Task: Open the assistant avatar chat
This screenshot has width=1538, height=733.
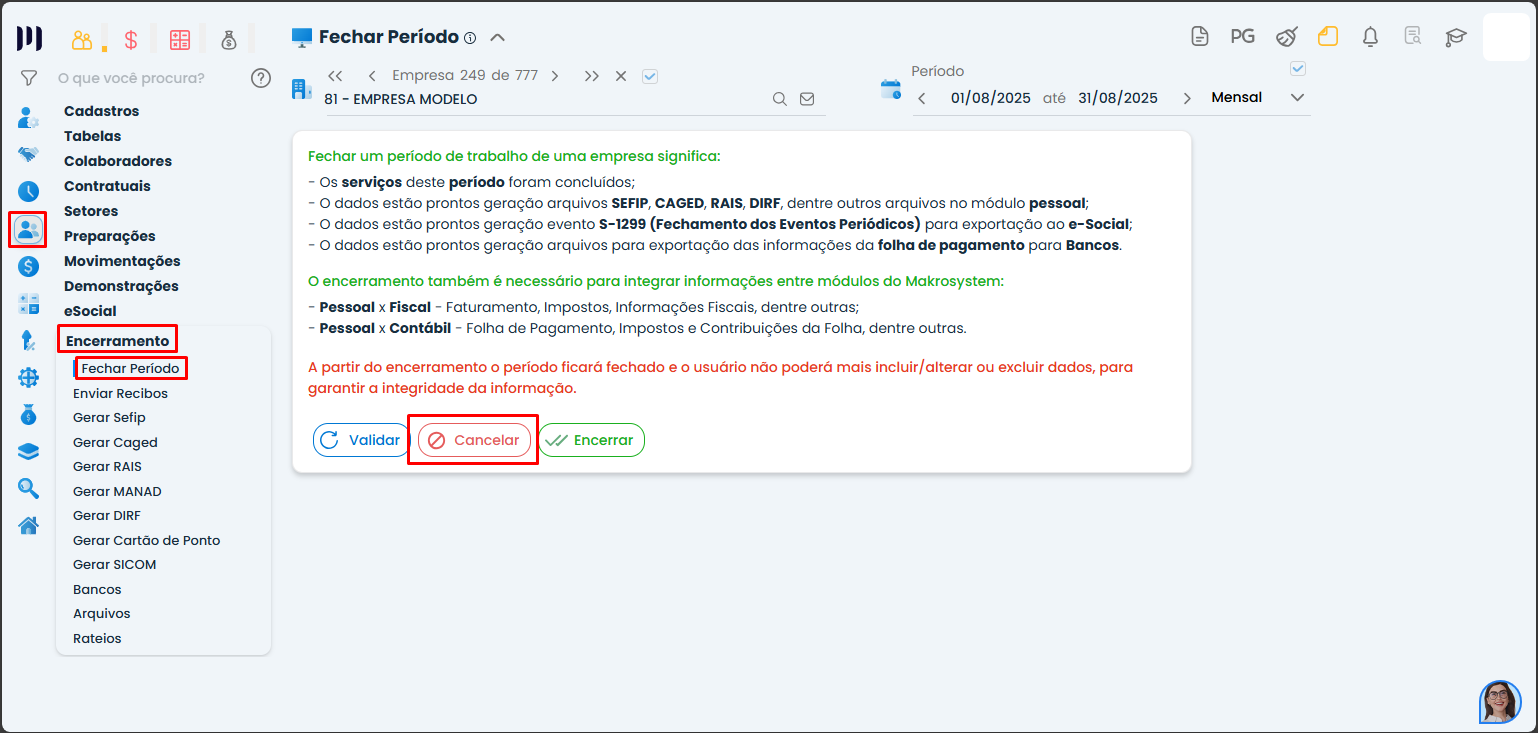Action: click(x=1500, y=702)
